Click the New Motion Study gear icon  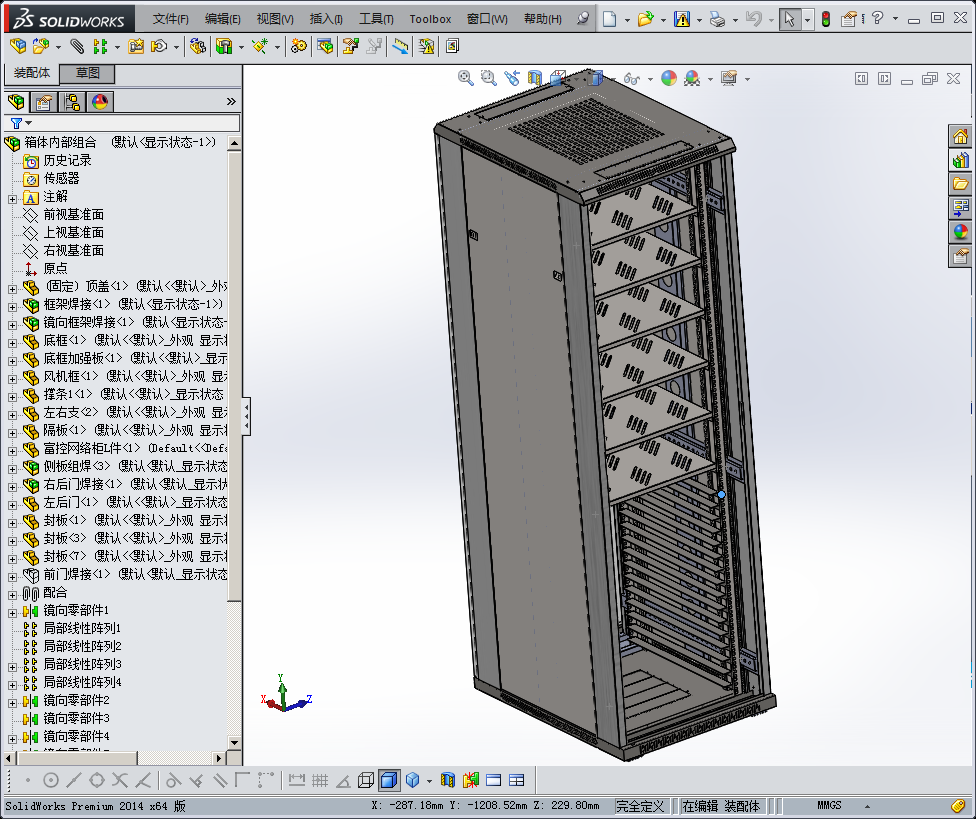(x=299, y=46)
